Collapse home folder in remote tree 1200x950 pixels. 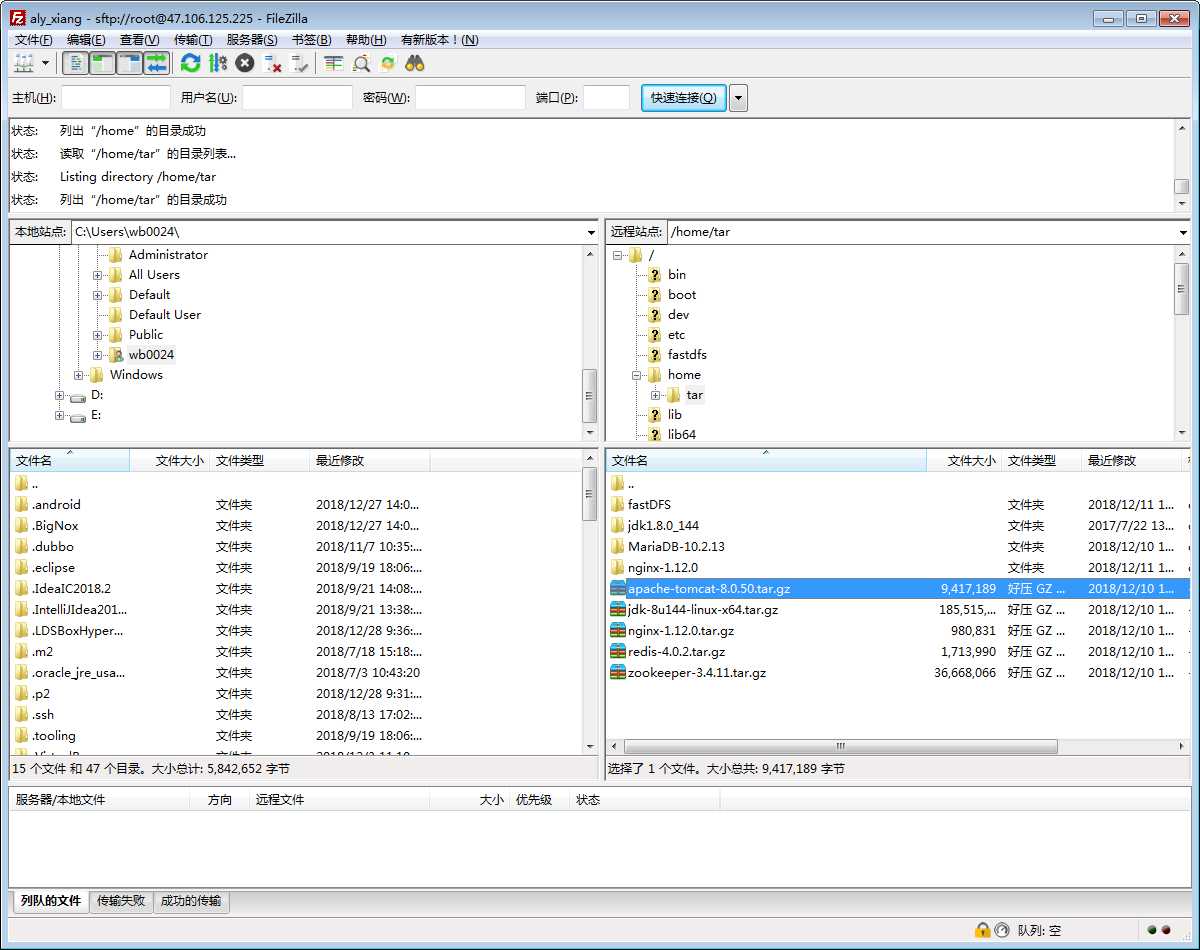click(x=637, y=375)
